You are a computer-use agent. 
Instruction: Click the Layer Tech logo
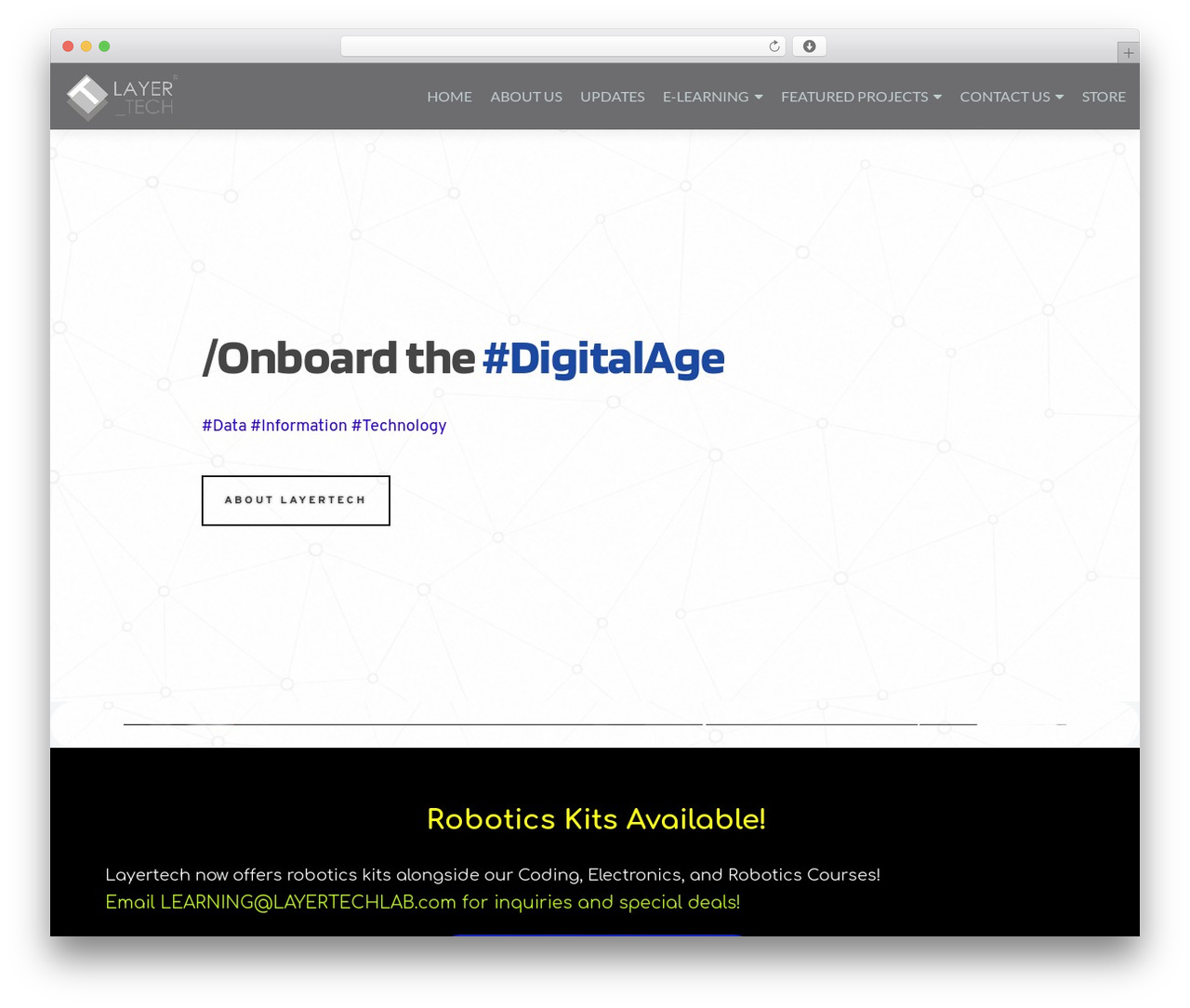(122, 97)
